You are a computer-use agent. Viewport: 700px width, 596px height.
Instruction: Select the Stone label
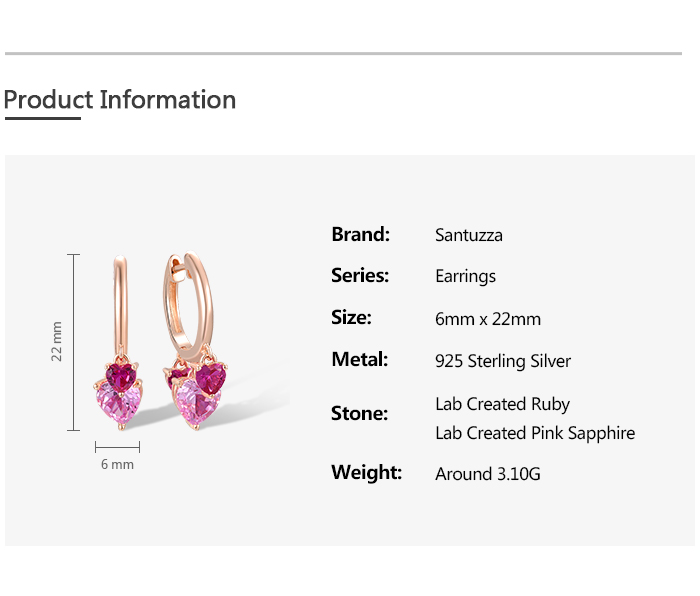tap(359, 413)
